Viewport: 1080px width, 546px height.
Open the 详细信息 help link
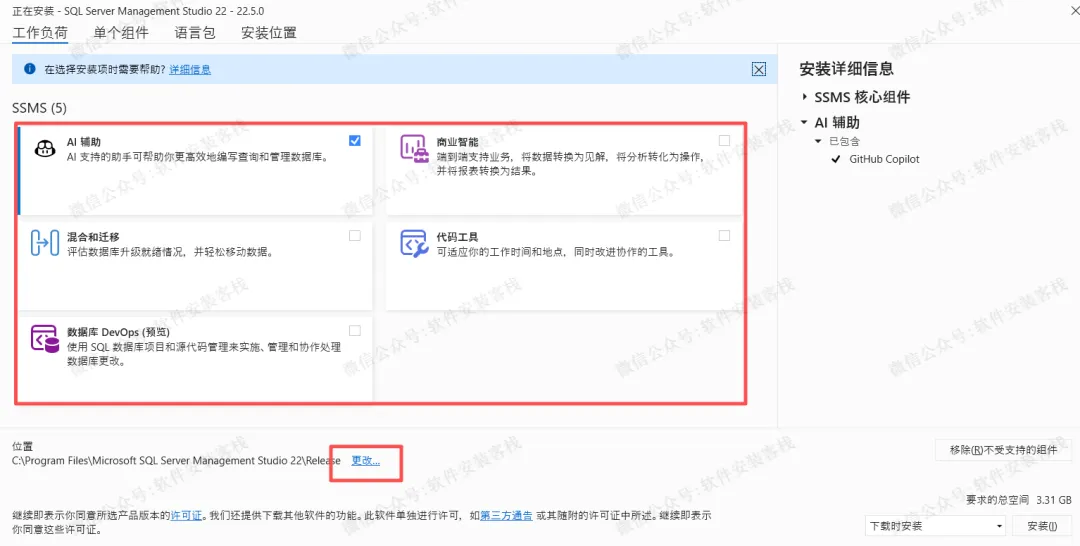click(x=190, y=70)
